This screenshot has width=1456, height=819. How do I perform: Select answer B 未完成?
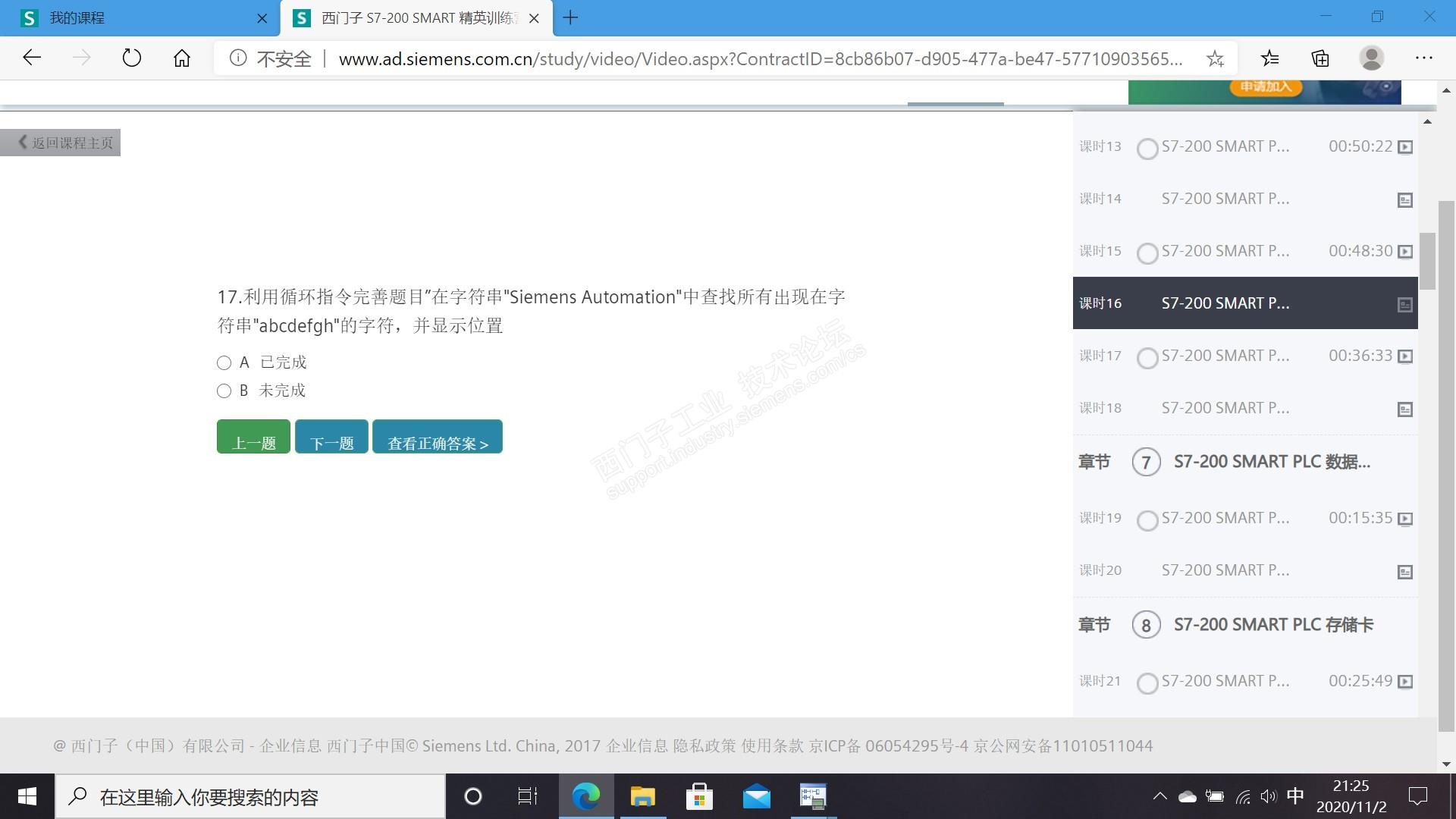coord(224,391)
